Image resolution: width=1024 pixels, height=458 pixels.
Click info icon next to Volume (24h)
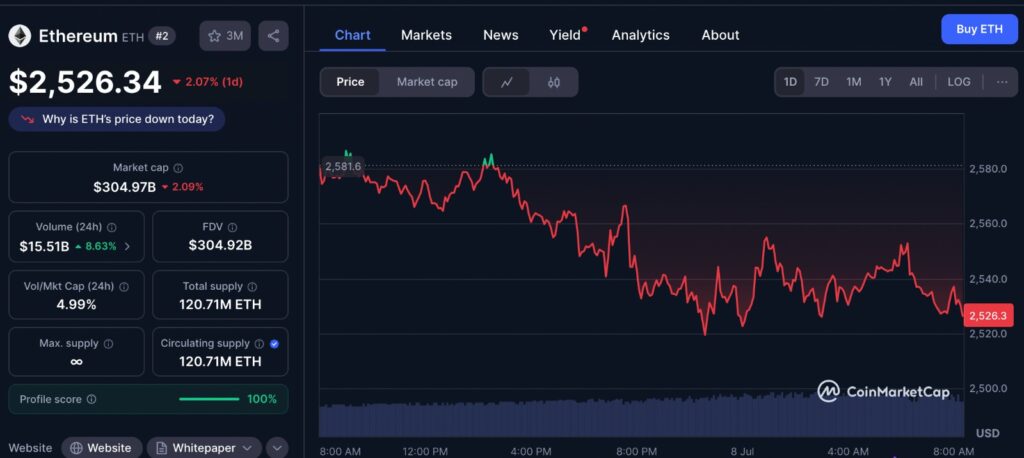(x=112, y=227)
